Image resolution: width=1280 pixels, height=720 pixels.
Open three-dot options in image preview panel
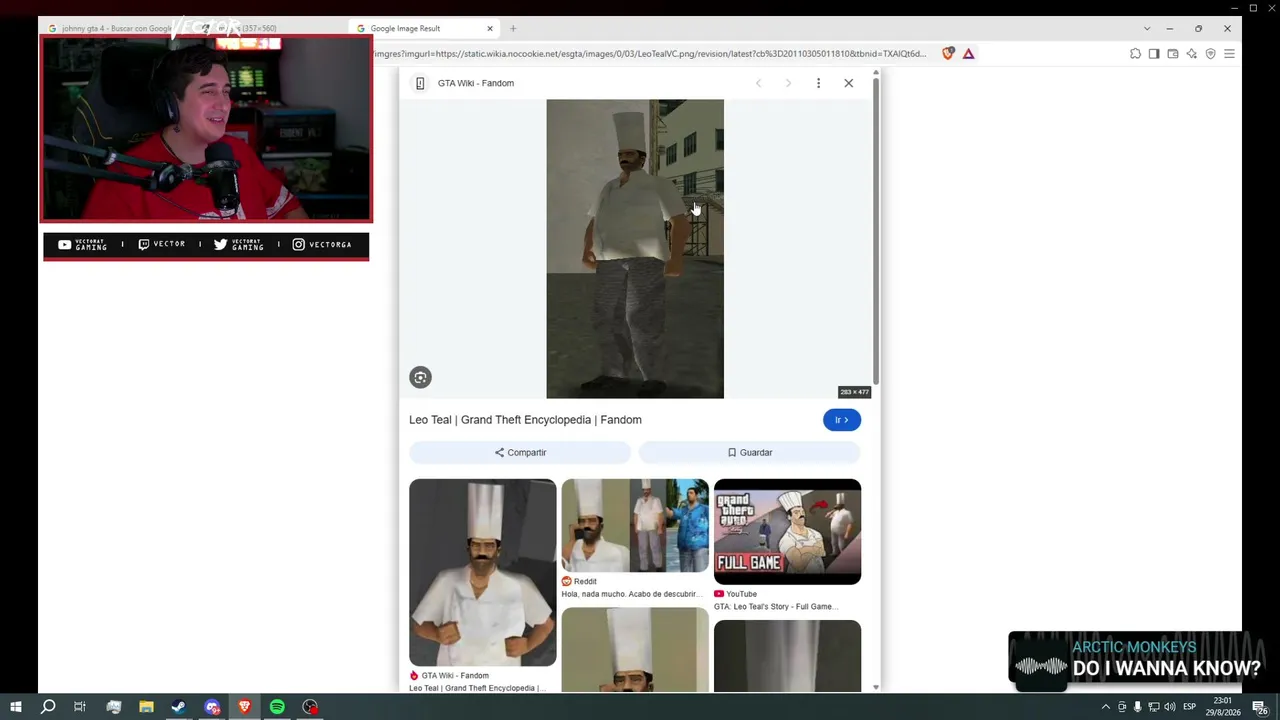(818, 83)
